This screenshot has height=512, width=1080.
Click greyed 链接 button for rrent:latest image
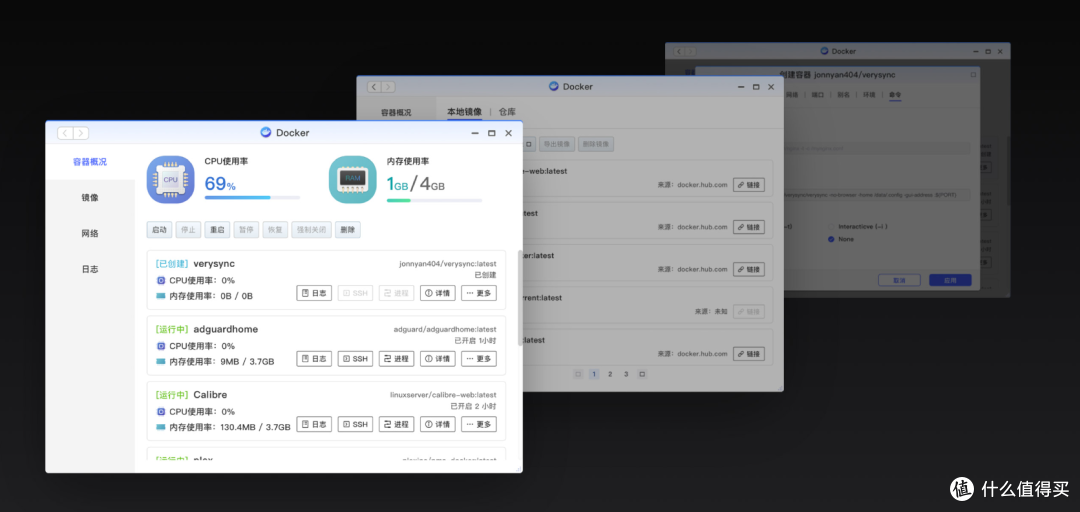coord(749,311)
